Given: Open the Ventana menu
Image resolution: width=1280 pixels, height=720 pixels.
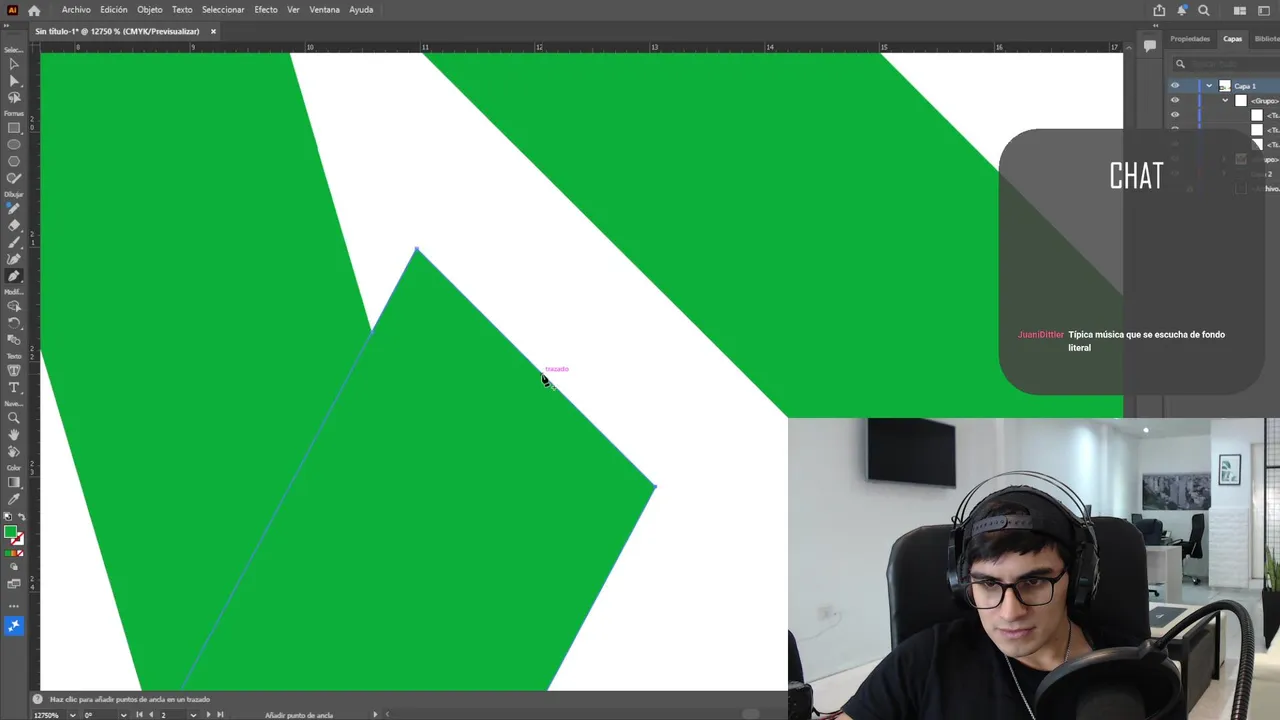Looking at the screenshot, I should tap(324, 10).
